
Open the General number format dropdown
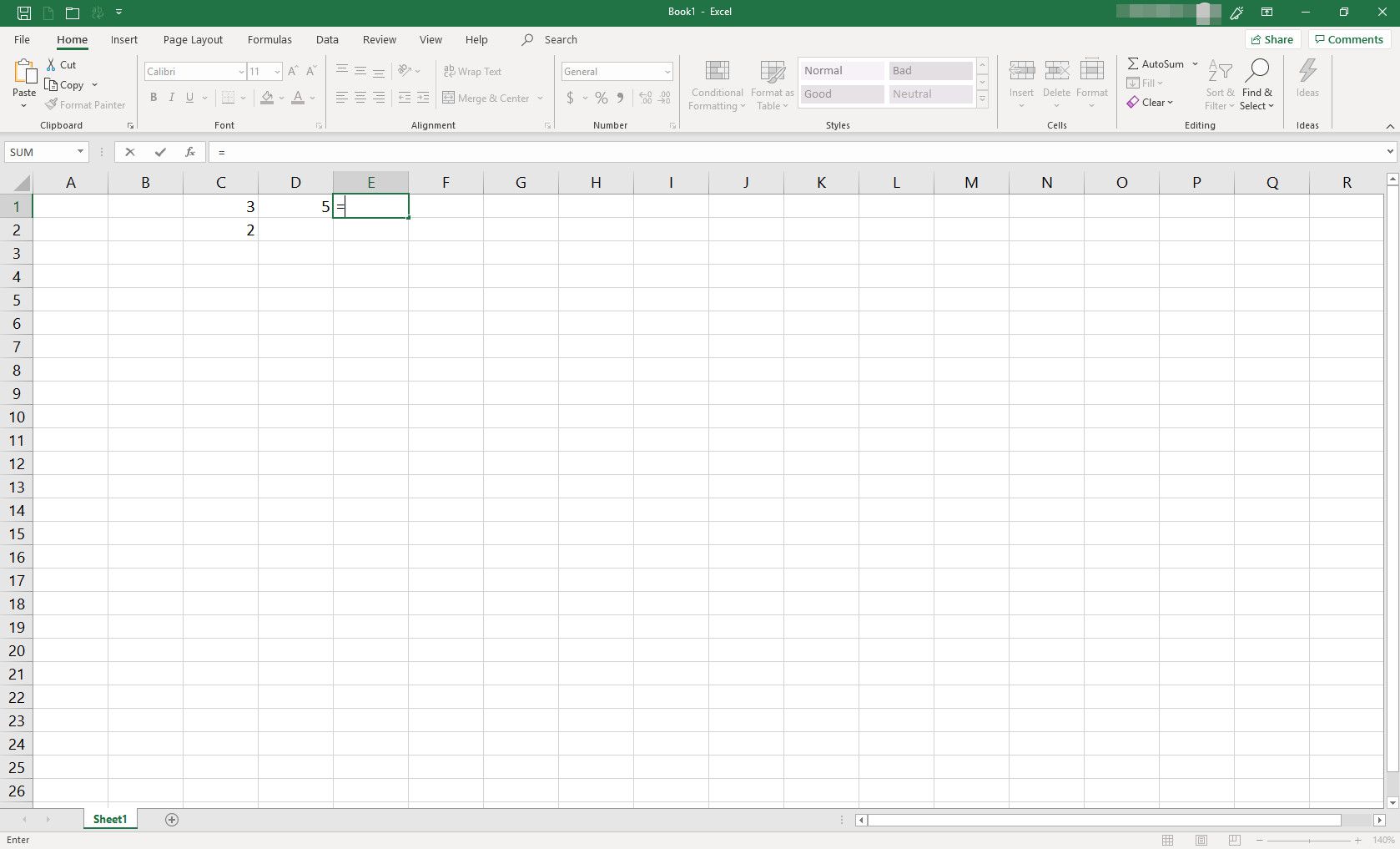667,72
